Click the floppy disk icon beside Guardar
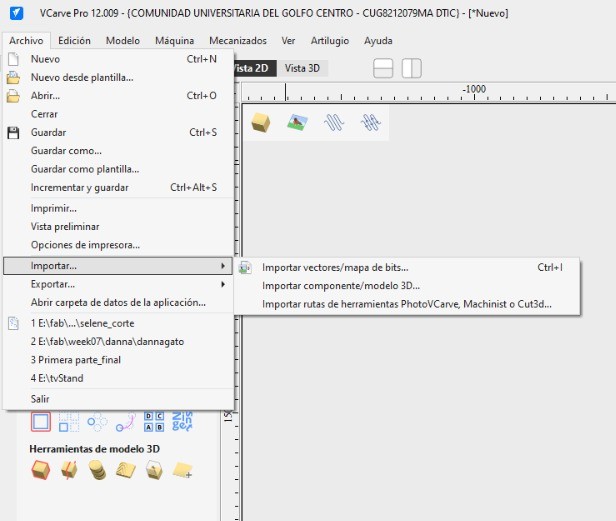The height and width of the screenshot is (521, 616). click(x=13, y=133)
